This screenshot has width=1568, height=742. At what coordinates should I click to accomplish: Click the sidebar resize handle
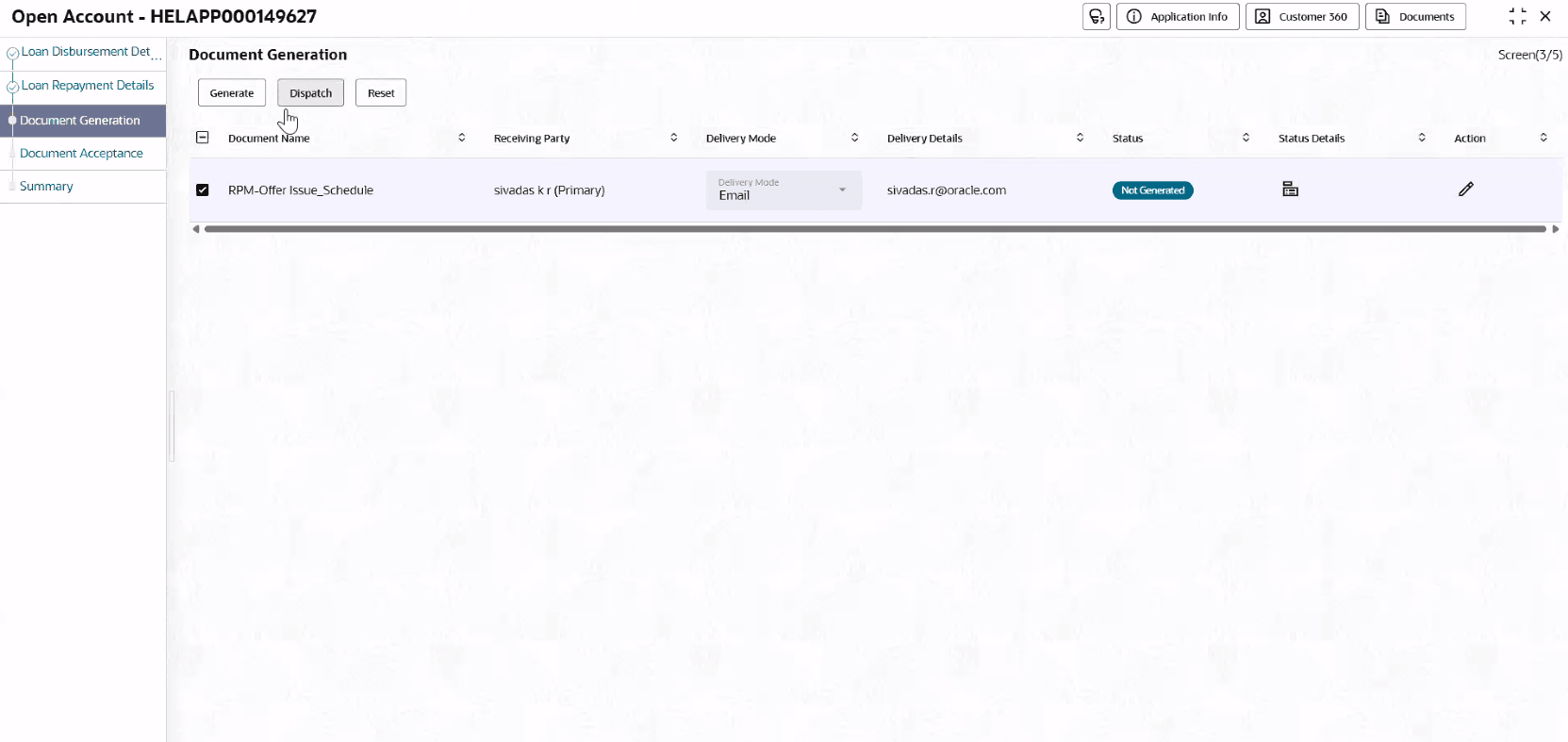[172, 426]
